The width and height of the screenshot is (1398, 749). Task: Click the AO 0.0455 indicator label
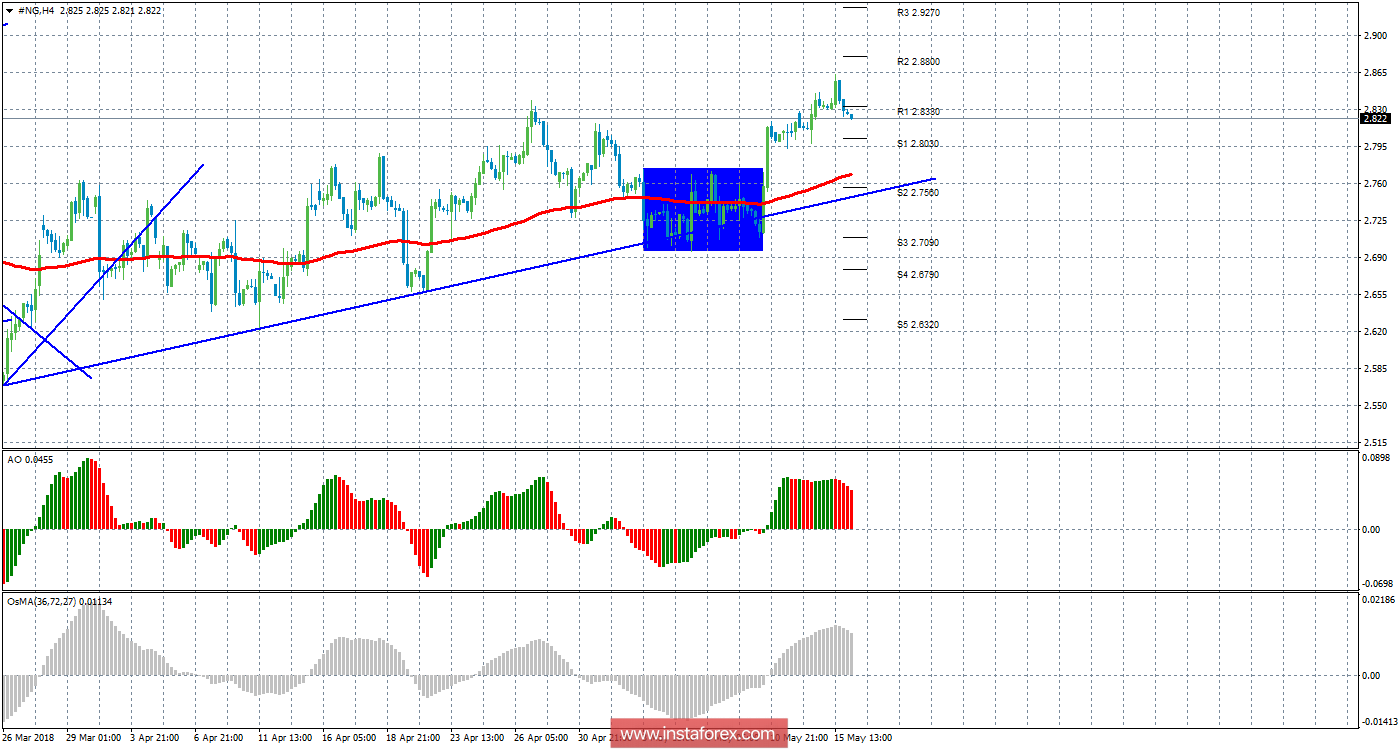(x=30, y=459)
